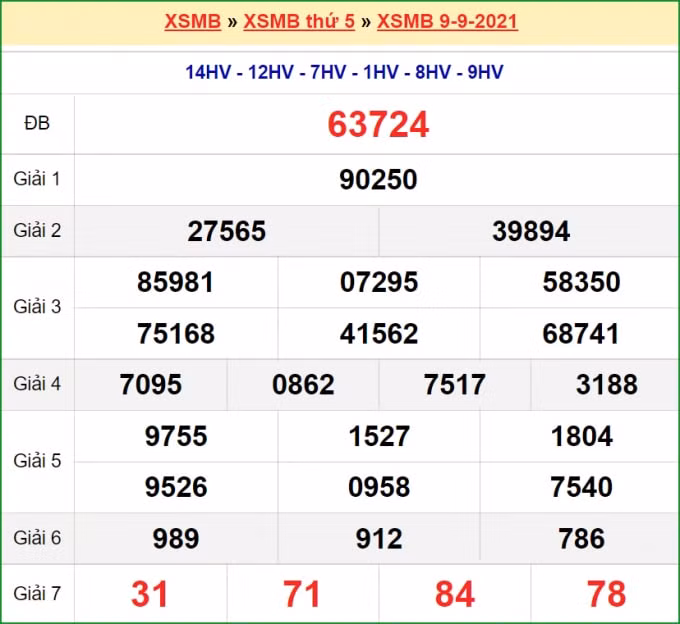This screenshot has height=624, width=680.
Task: Open the XSMB breadcrumb link
Action: [193, 21]
